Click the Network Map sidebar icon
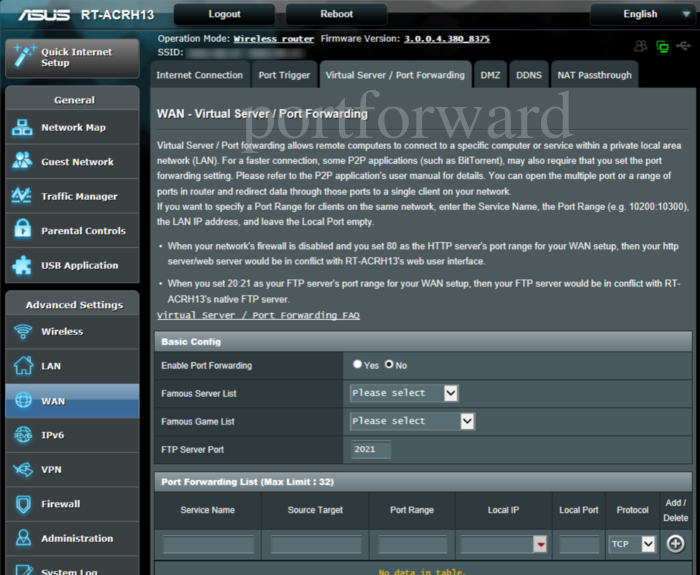This screenshot has height=575, width=700. click(x=22, y=128)
